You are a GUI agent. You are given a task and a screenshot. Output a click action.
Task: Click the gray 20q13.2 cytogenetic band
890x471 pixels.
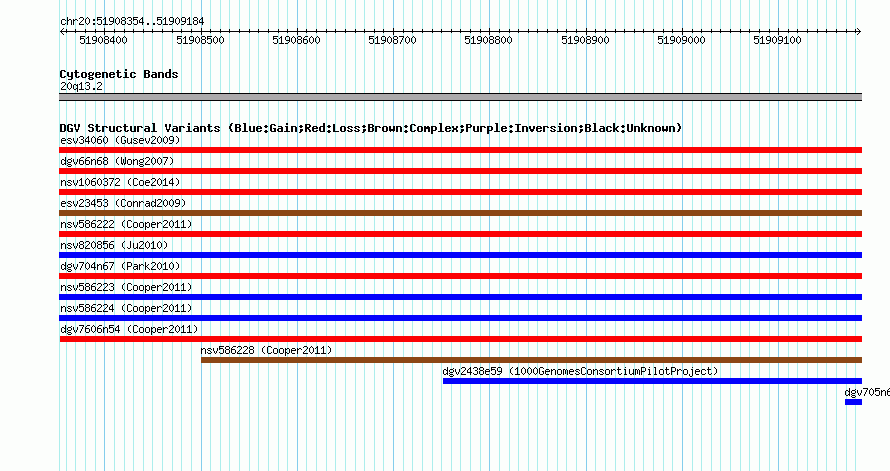click(x=460, y=97)
